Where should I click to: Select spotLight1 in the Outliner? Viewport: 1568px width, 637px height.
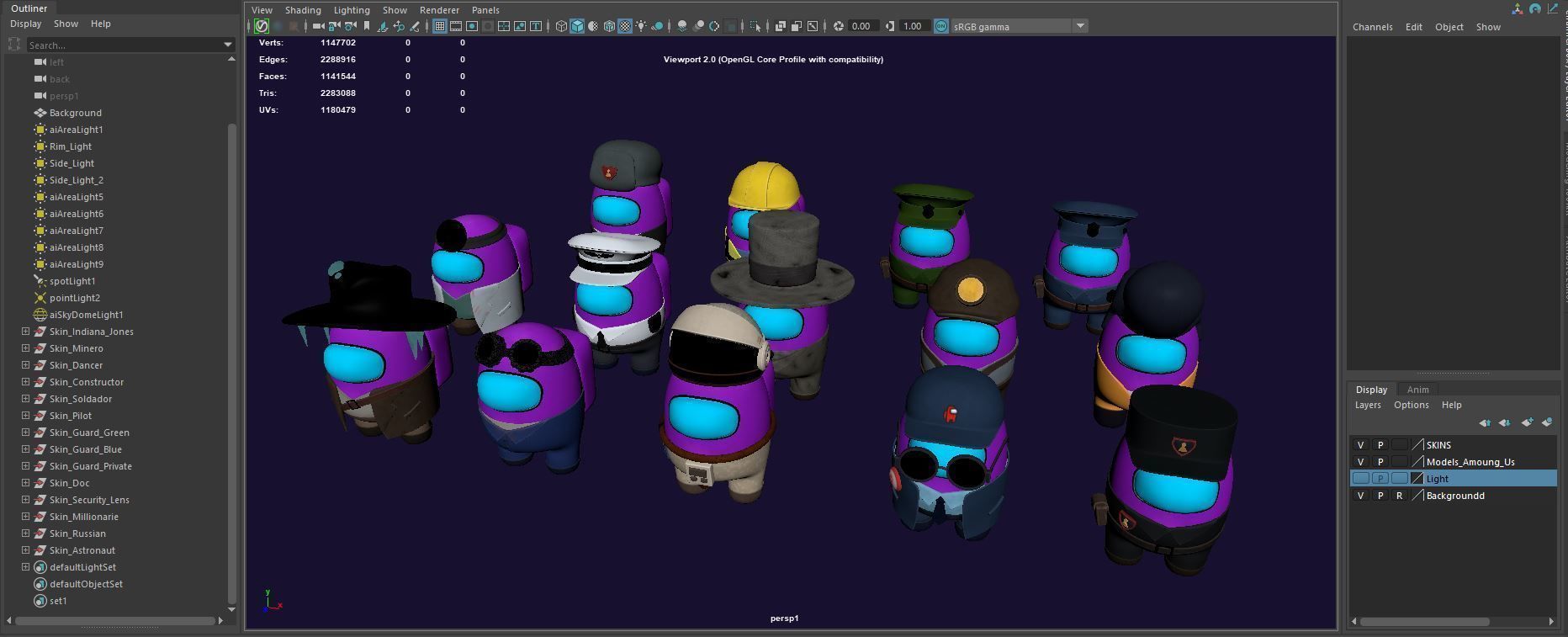(x=72, y=281)
